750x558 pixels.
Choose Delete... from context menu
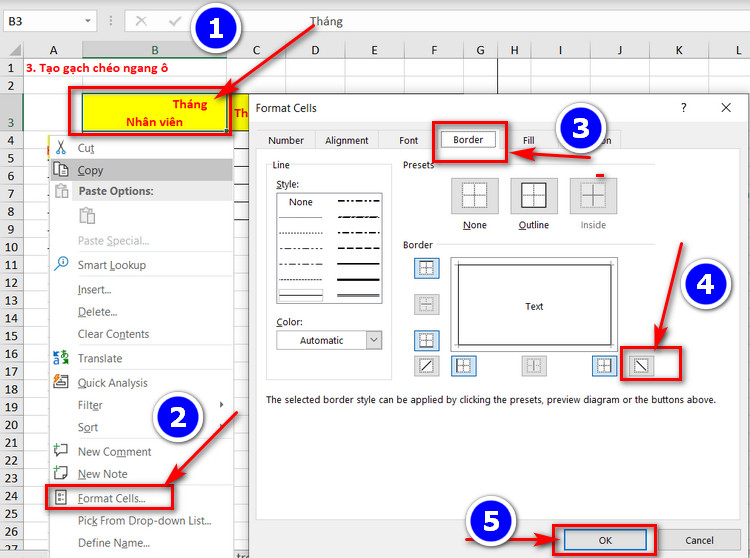tap(98, 312)
